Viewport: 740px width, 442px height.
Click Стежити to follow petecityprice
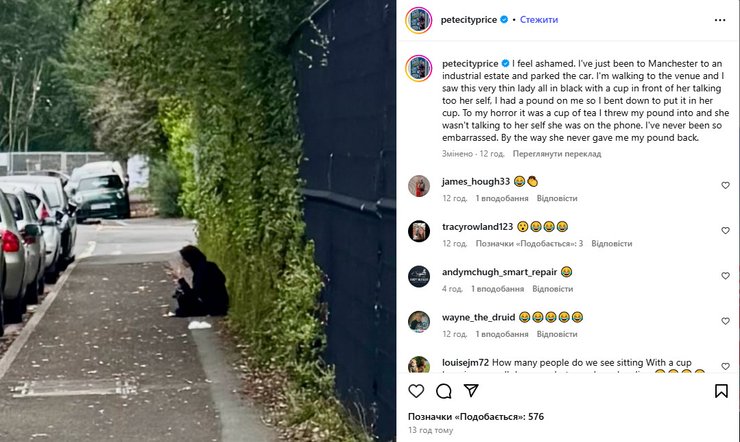[x=538, y=20]
